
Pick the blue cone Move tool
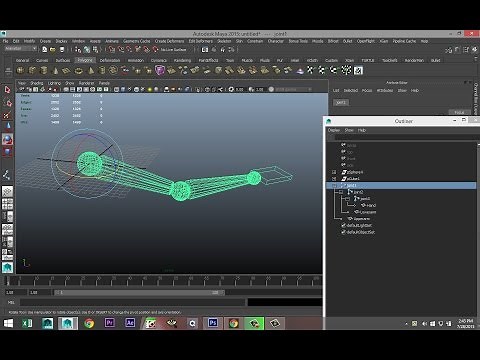(x=7, y=126)
